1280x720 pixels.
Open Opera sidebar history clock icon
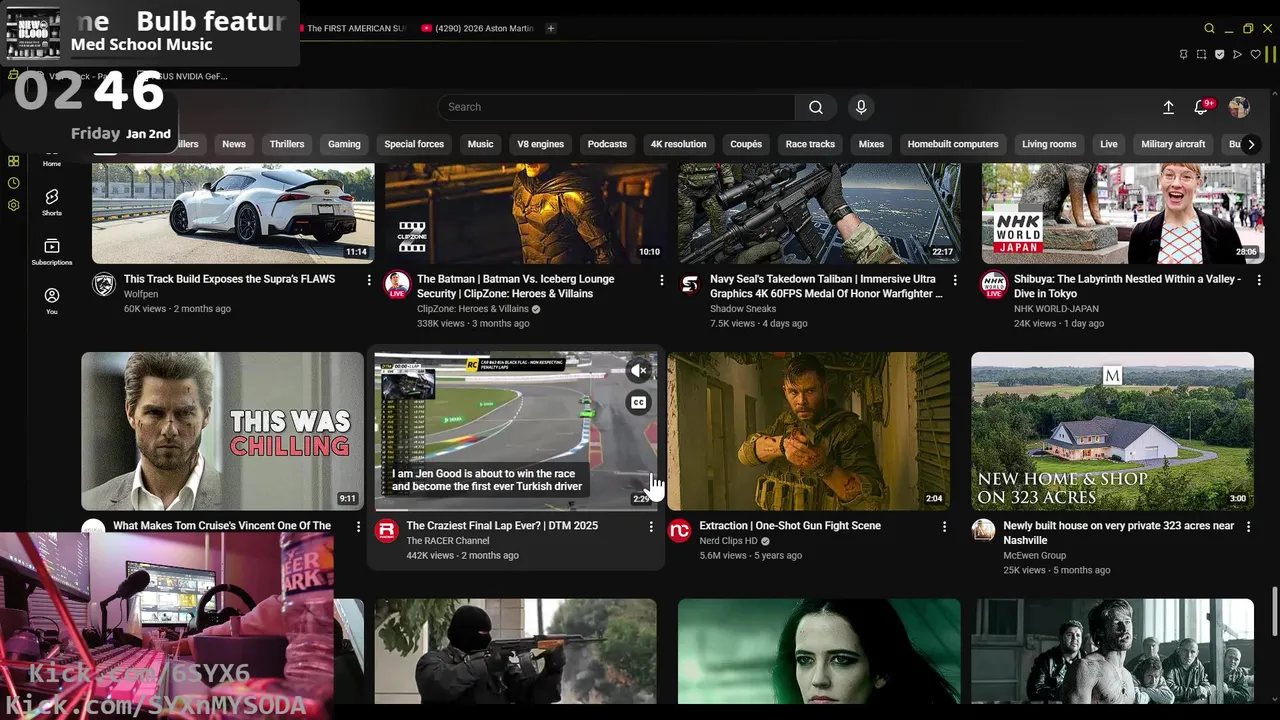click(13, 183)
